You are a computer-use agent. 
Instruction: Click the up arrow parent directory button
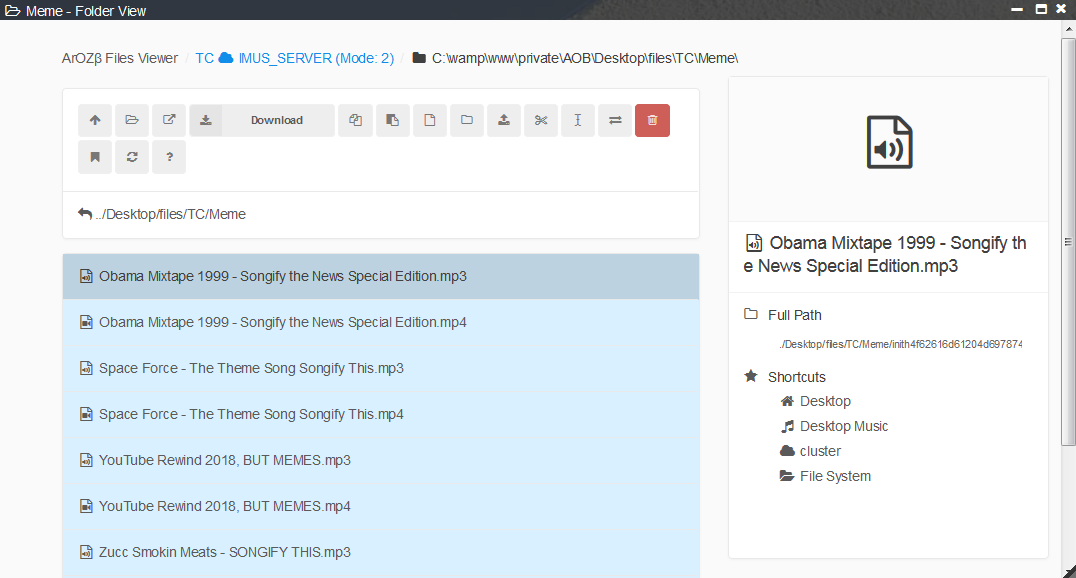[x=95, y=120]
